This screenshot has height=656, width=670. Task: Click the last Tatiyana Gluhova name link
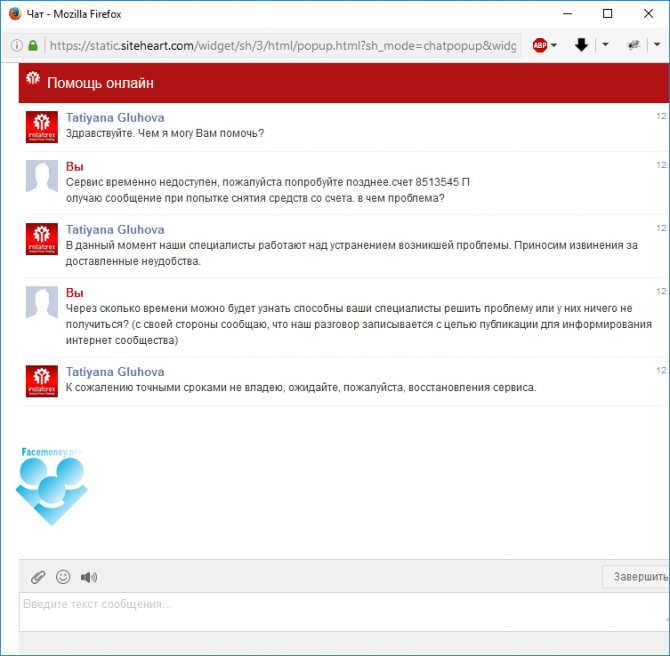click(x=115, y=372)
